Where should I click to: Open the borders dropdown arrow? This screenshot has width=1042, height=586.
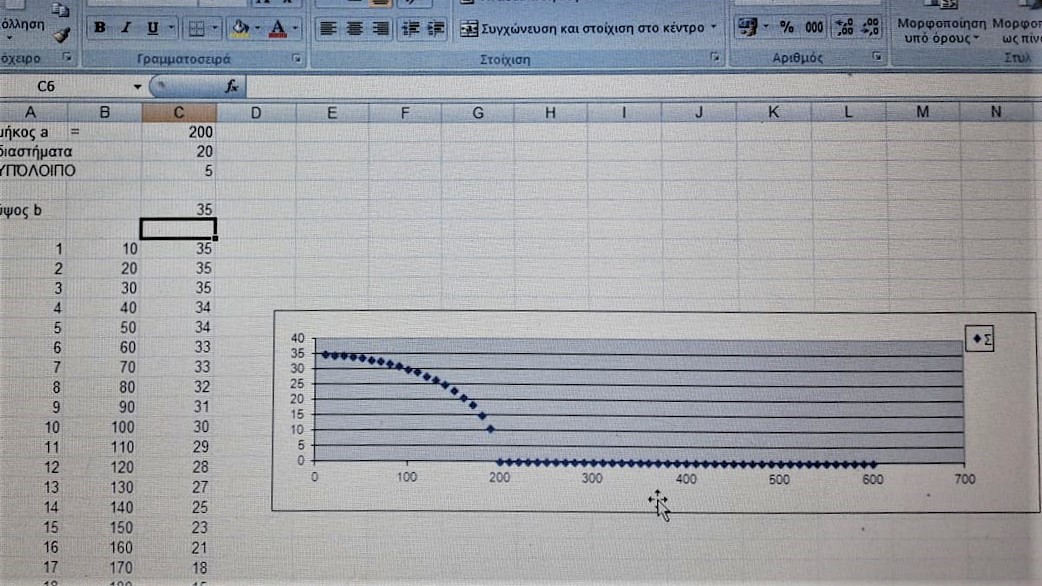click(216, 28)
